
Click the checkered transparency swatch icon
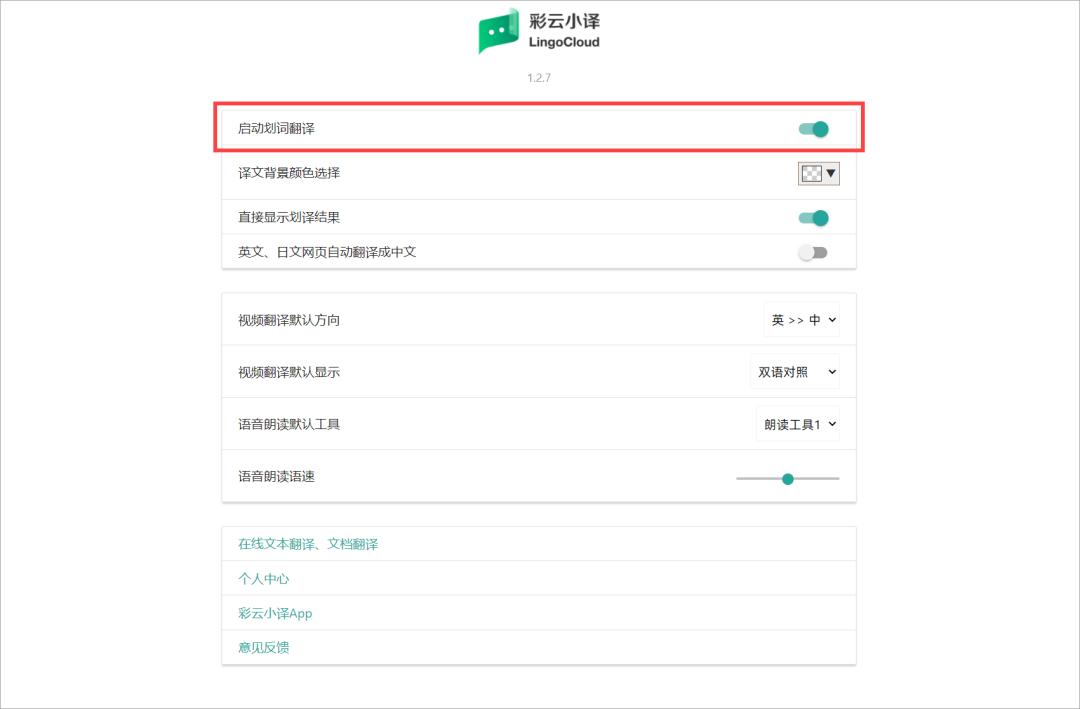tap(813, 173)
